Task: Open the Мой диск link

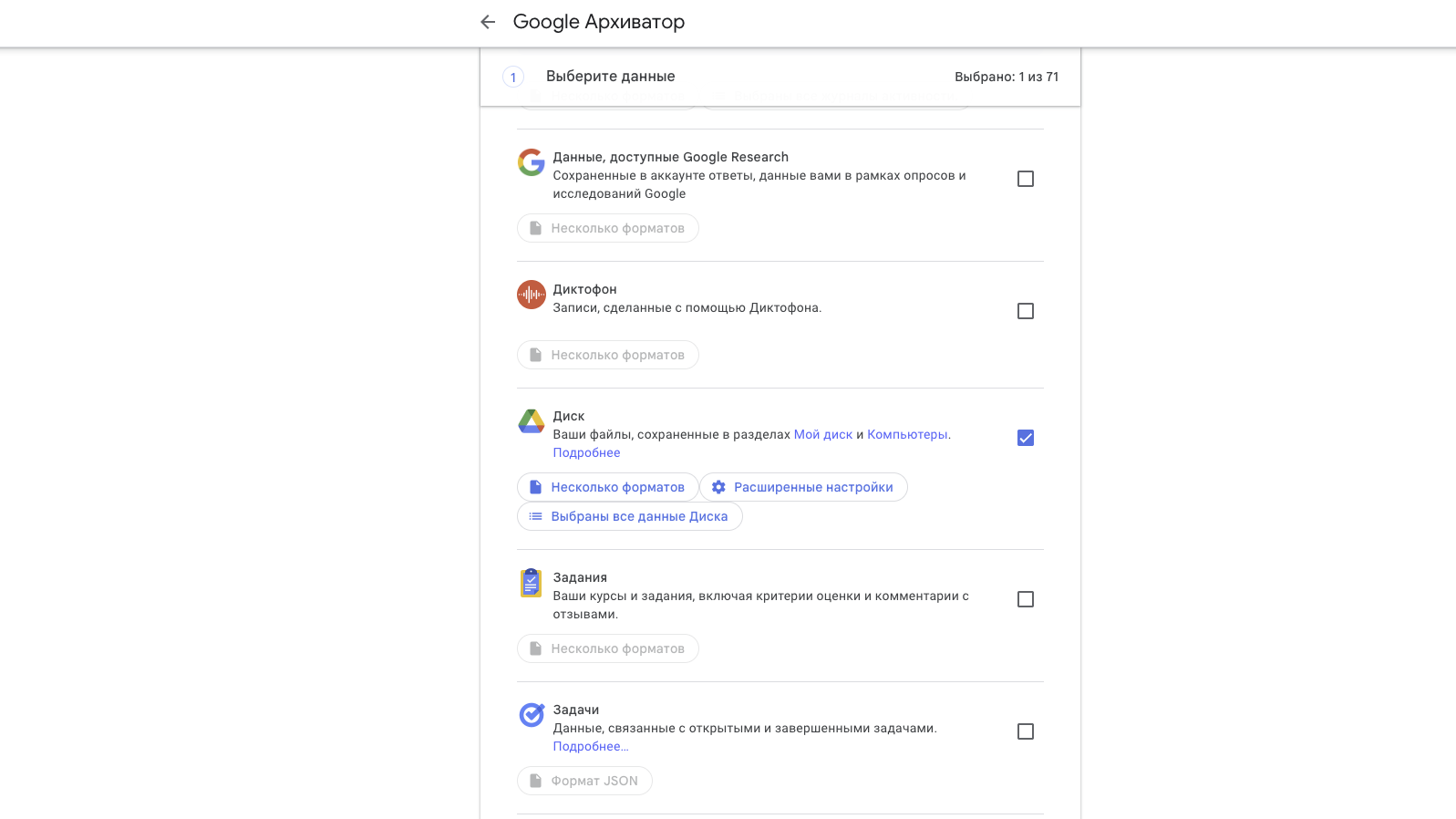Action: (x=823, y=434)
